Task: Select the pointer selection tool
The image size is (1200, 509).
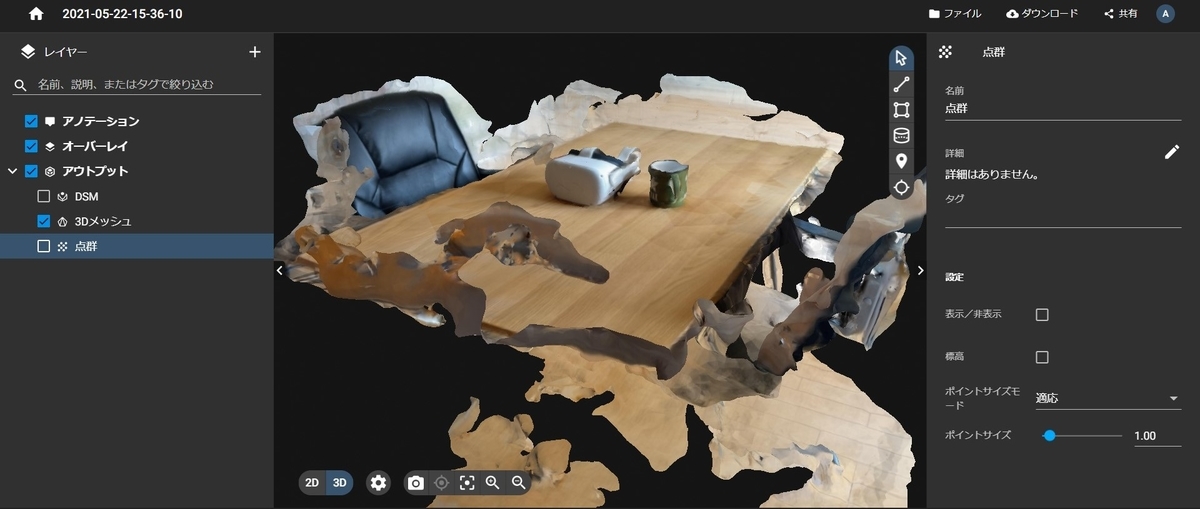Action: (901, 57)
